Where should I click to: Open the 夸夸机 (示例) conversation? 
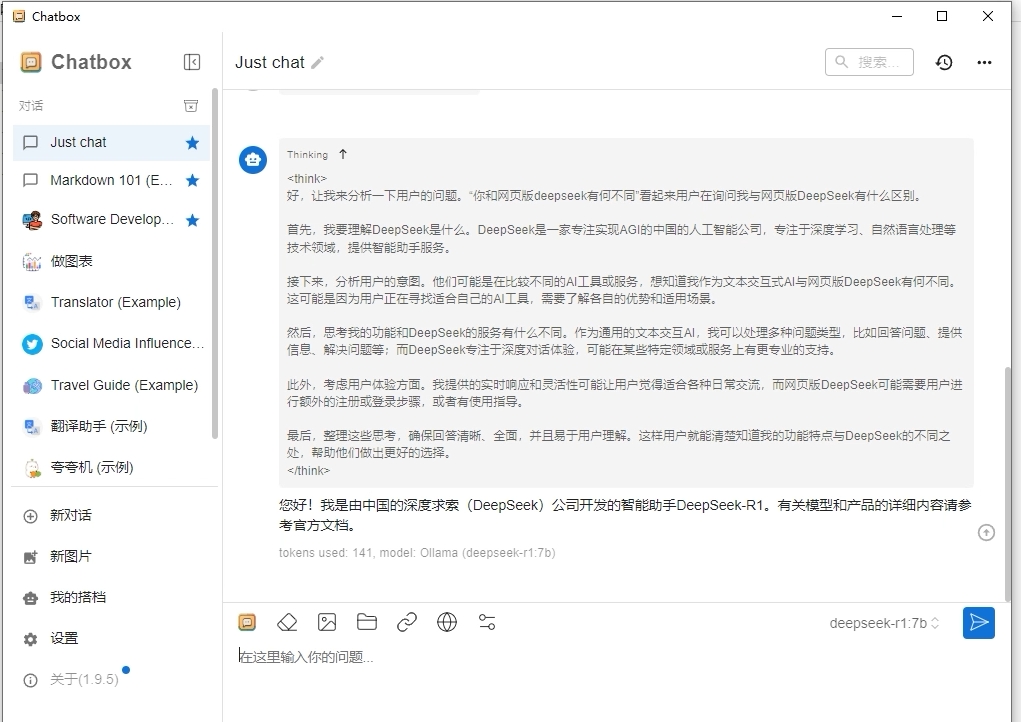pos(111,467)
